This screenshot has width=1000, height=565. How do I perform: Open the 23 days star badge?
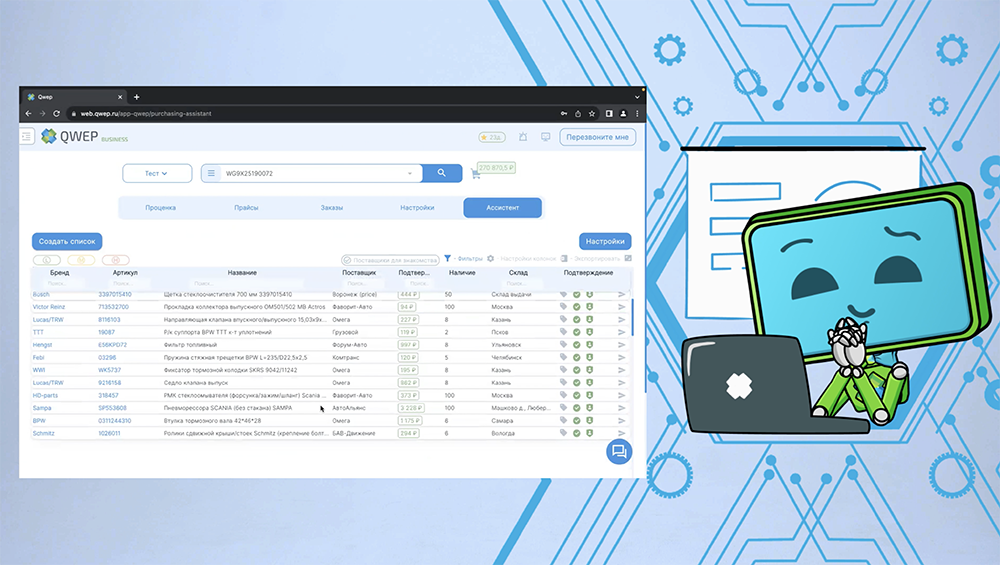pyautogui.click(x=492, y=137)
